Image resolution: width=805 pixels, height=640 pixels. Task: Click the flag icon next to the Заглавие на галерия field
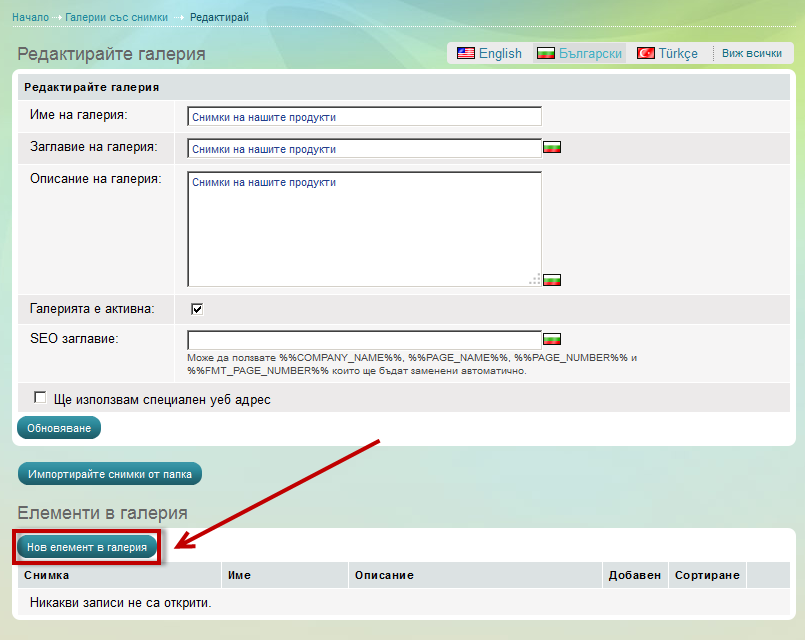pyautogui.click(x=552, y=148)
